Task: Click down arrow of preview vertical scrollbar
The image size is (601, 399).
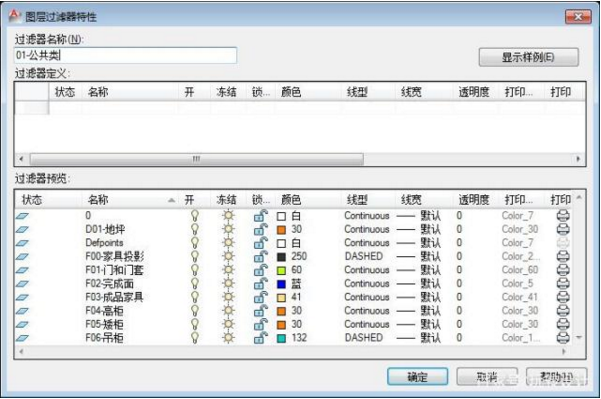Action: 579,338
